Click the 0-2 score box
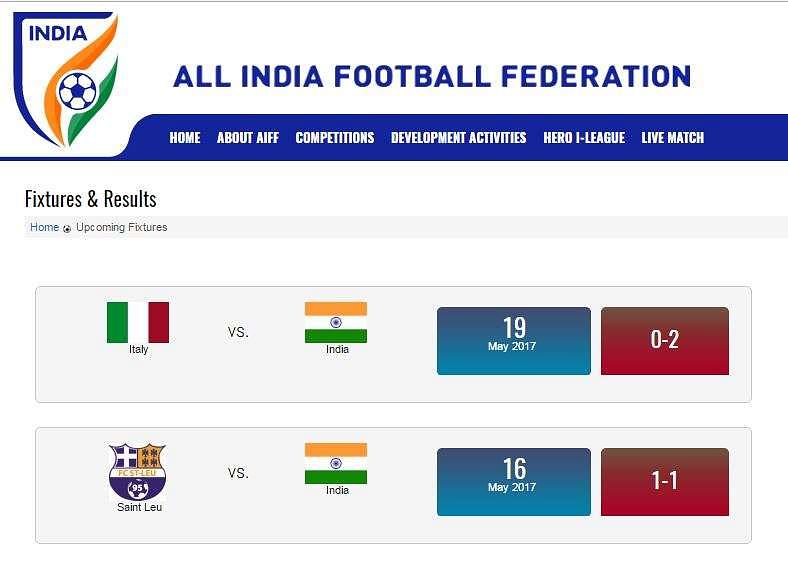 click(664, 341)
